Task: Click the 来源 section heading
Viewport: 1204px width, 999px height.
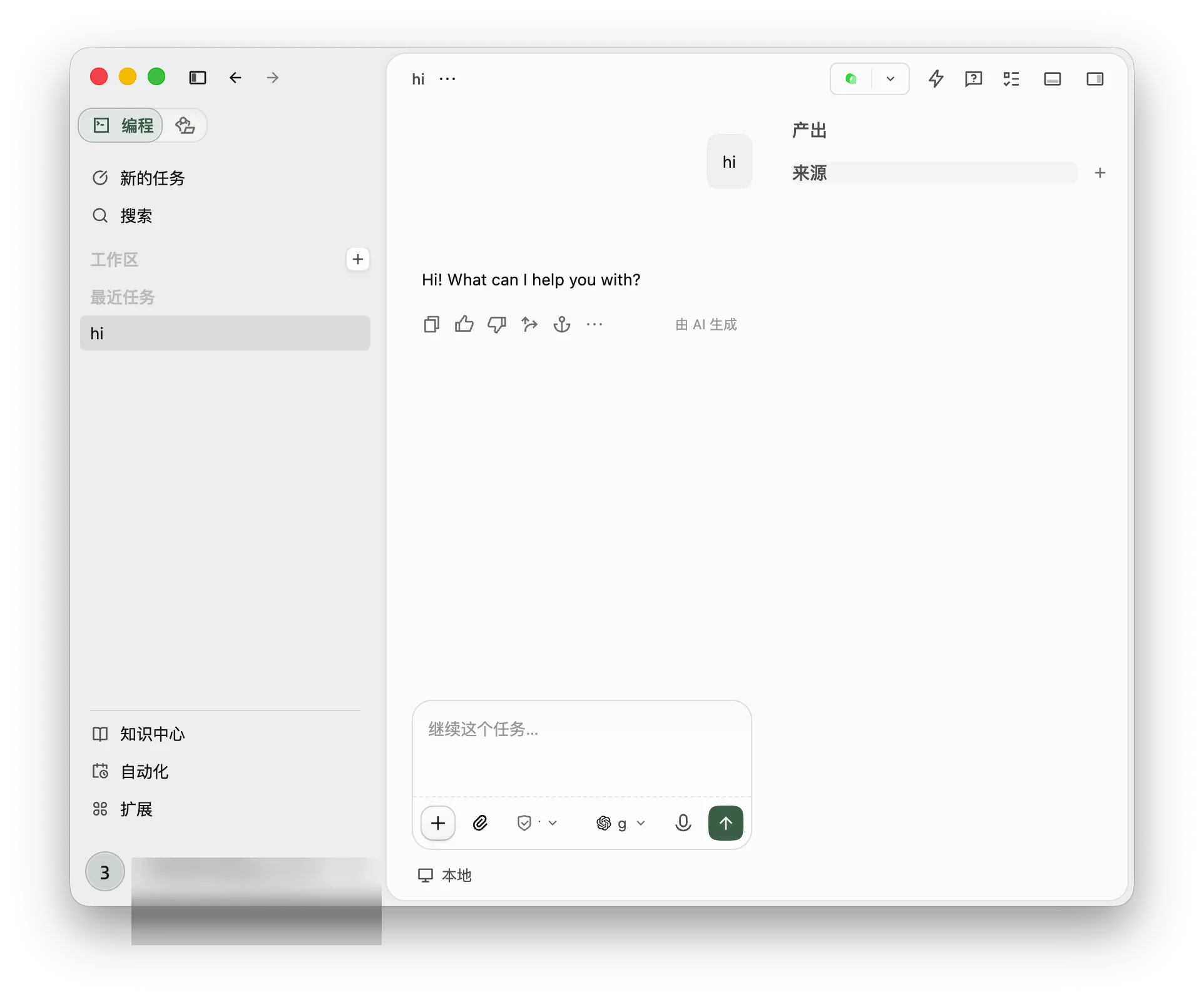Action: coord(810,173)
